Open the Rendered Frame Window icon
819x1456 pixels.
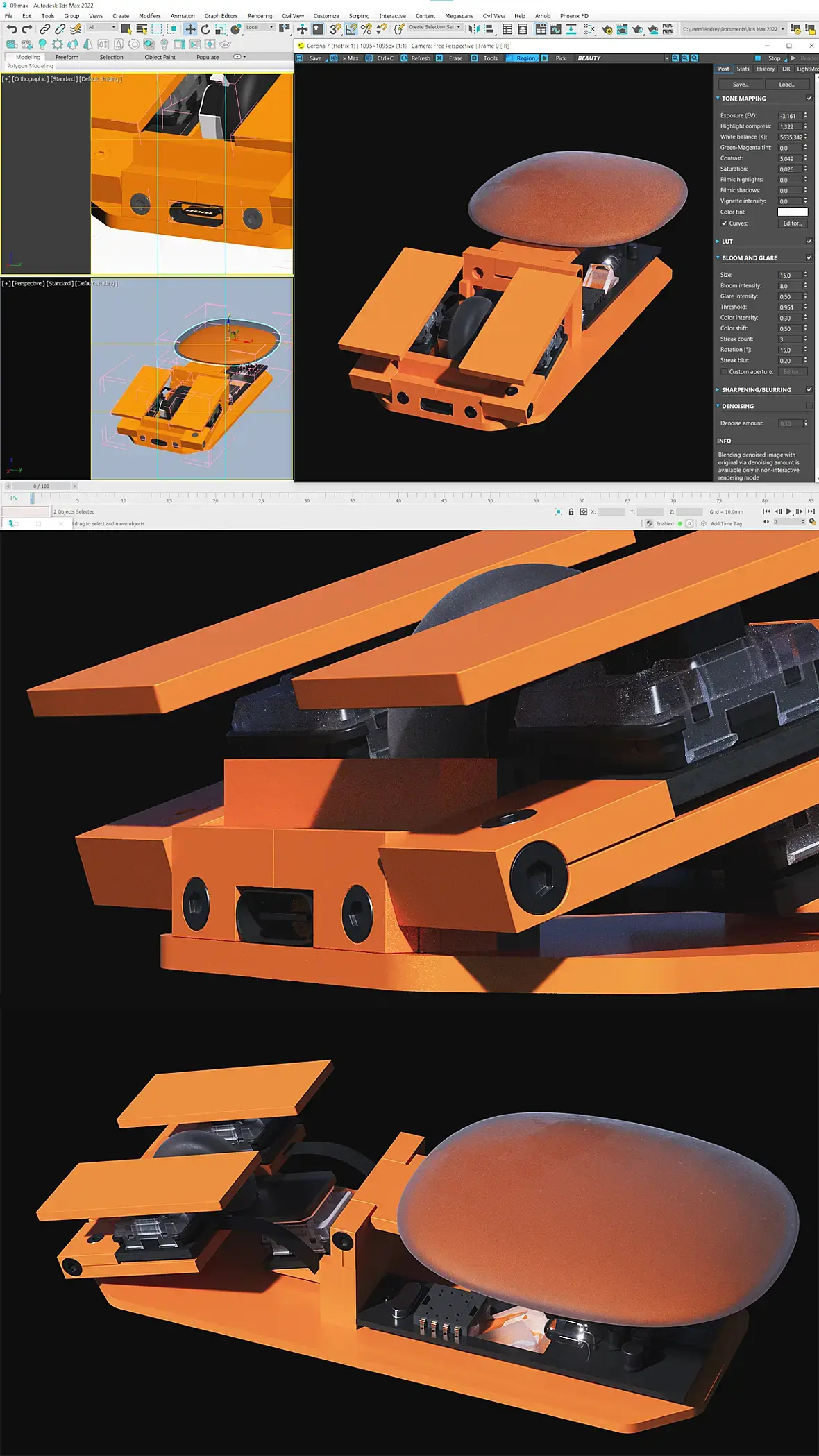[622, 28]
